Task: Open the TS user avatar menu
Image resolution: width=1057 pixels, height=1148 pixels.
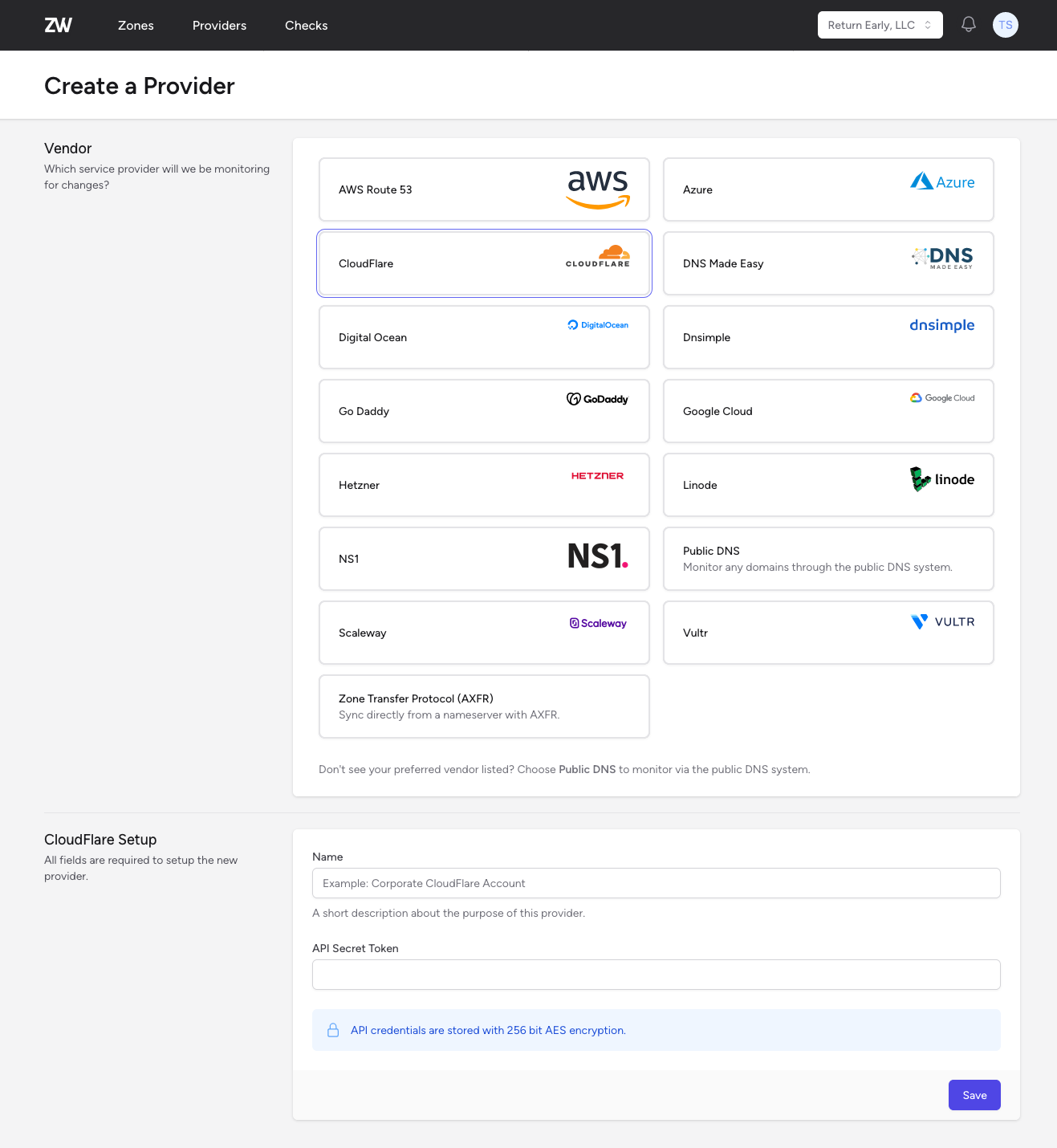Action: (1006, 24)
